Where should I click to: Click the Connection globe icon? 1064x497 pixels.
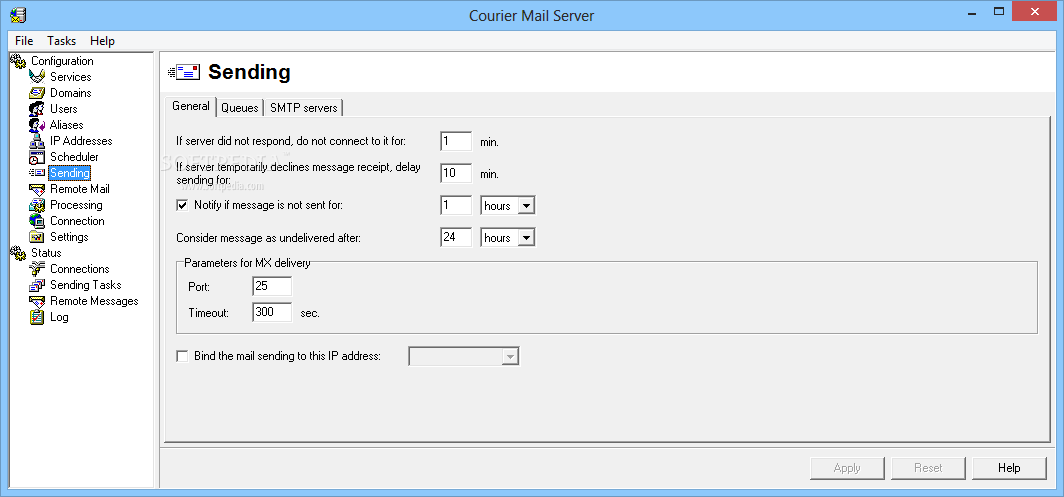point(37,221)
